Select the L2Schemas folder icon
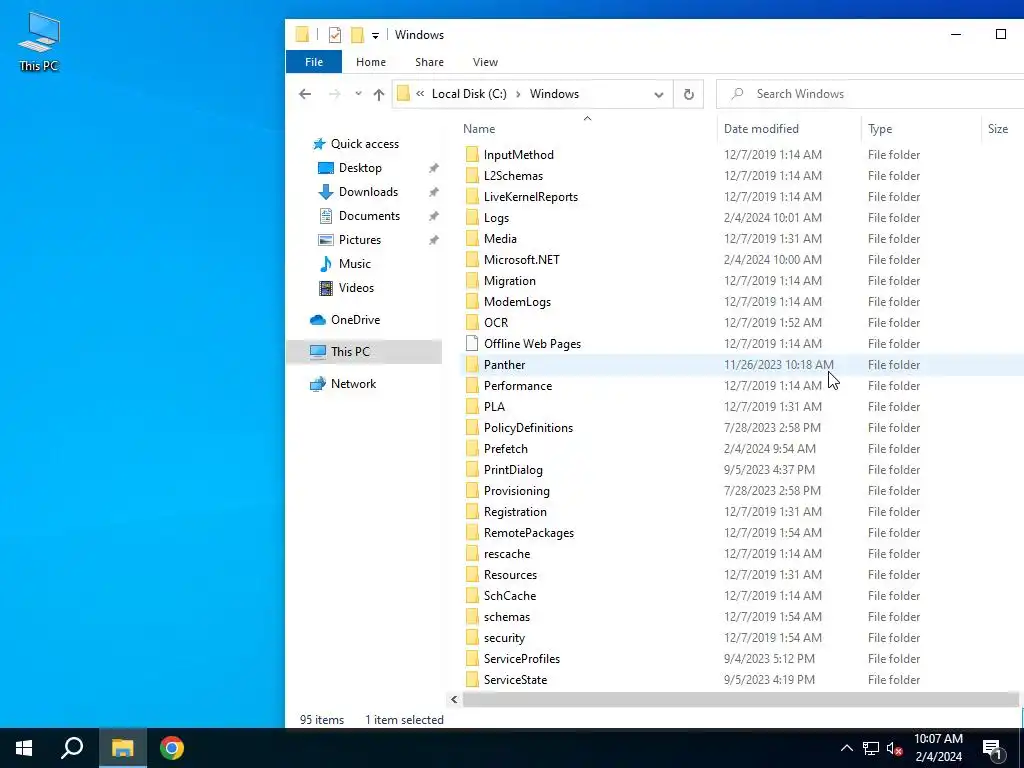1024x768 pixels. 472,176
